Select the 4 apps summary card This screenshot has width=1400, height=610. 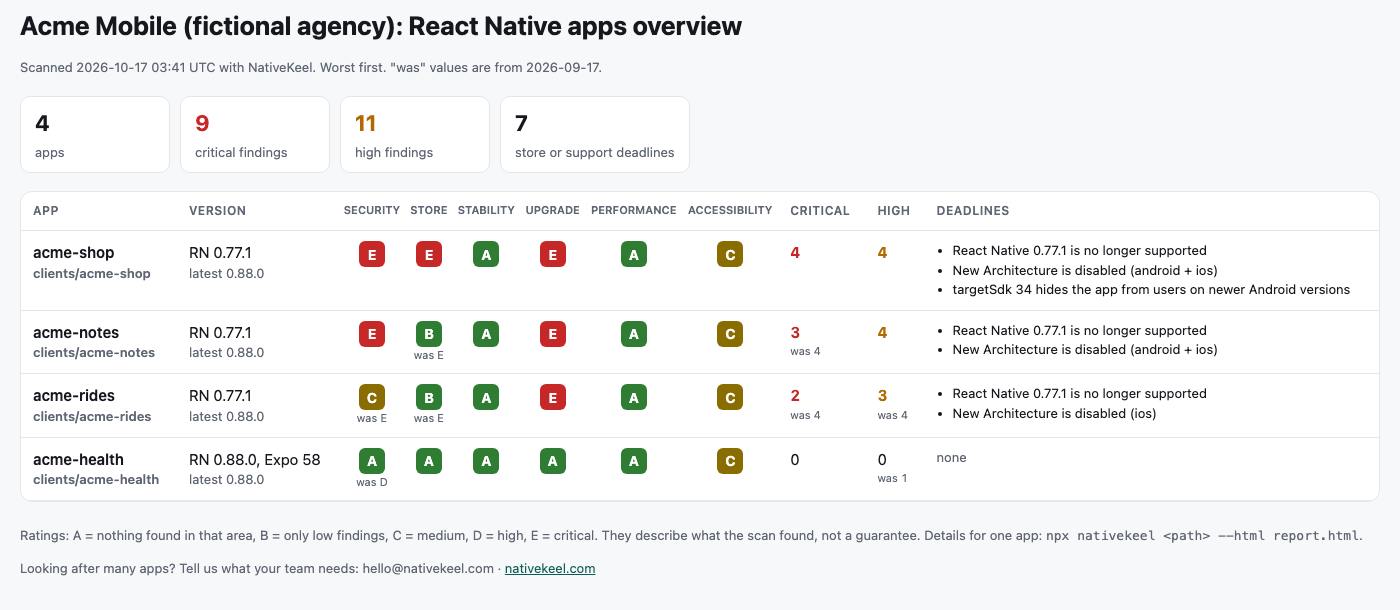[x=95, y=135]
